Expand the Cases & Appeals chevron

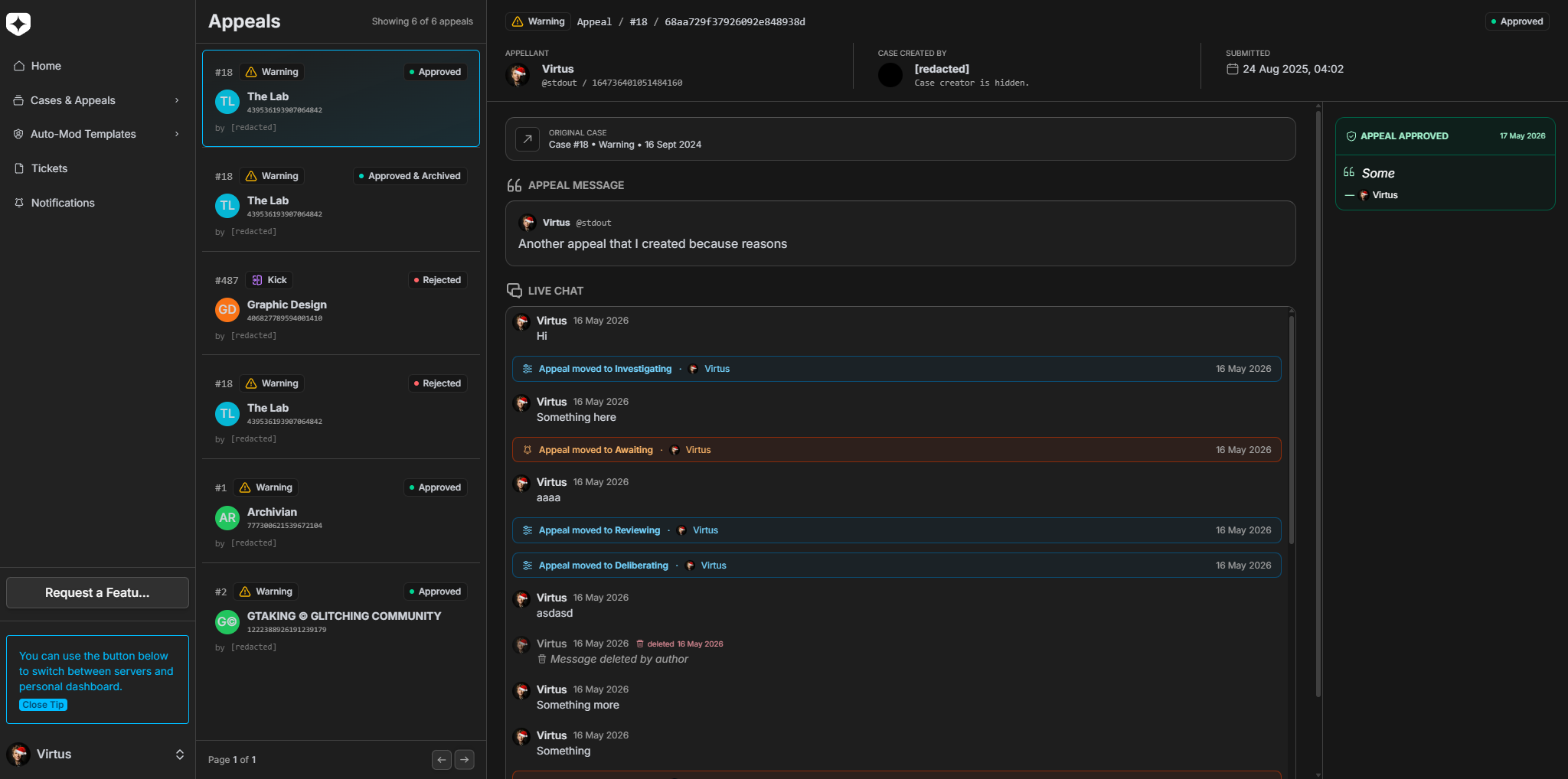177,100
